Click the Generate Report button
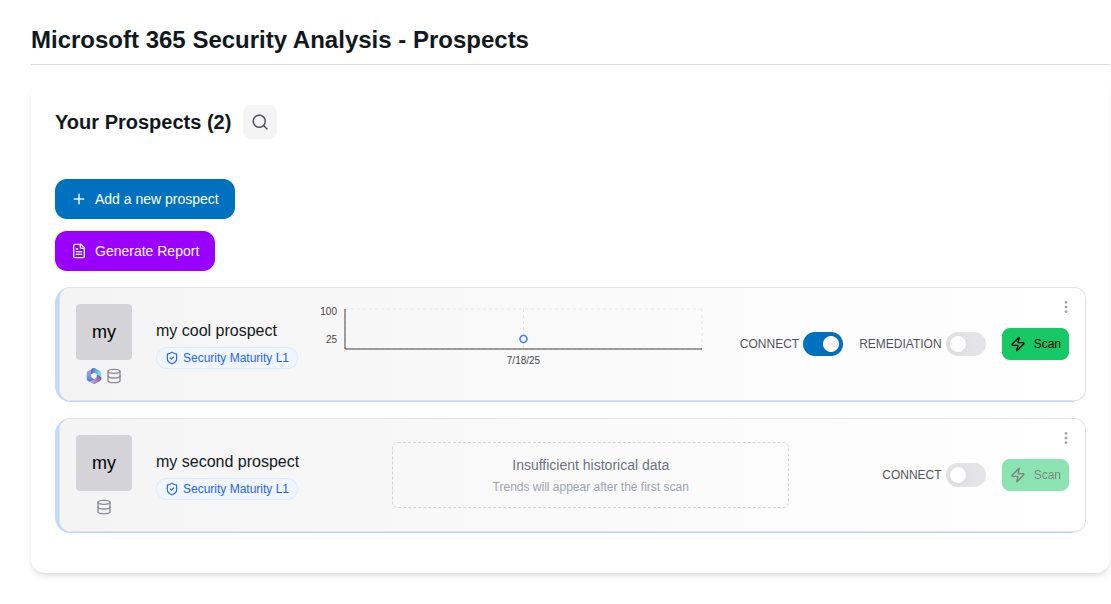 point(135,250)
